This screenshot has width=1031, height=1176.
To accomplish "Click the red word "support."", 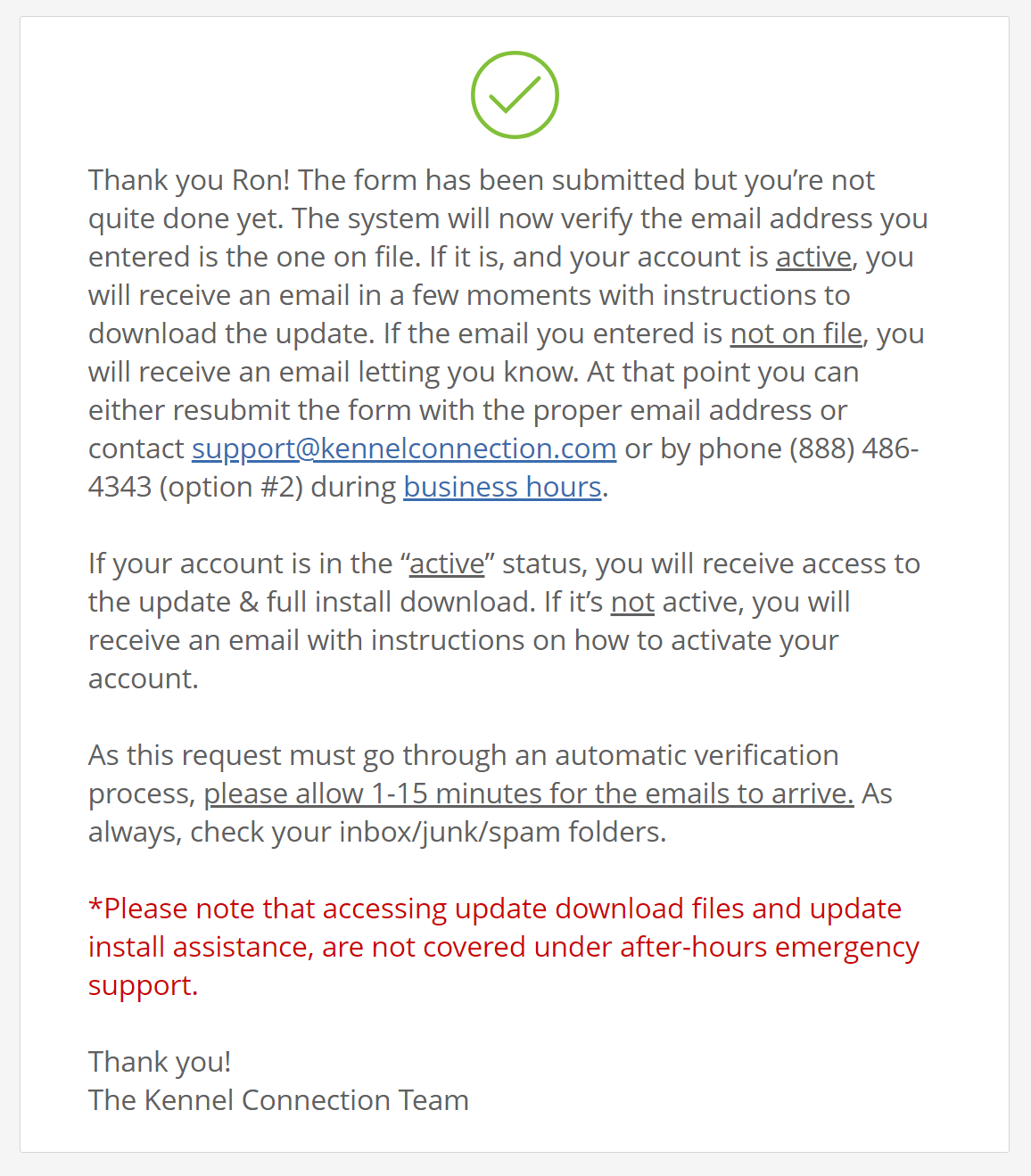I will coord(144,985).
